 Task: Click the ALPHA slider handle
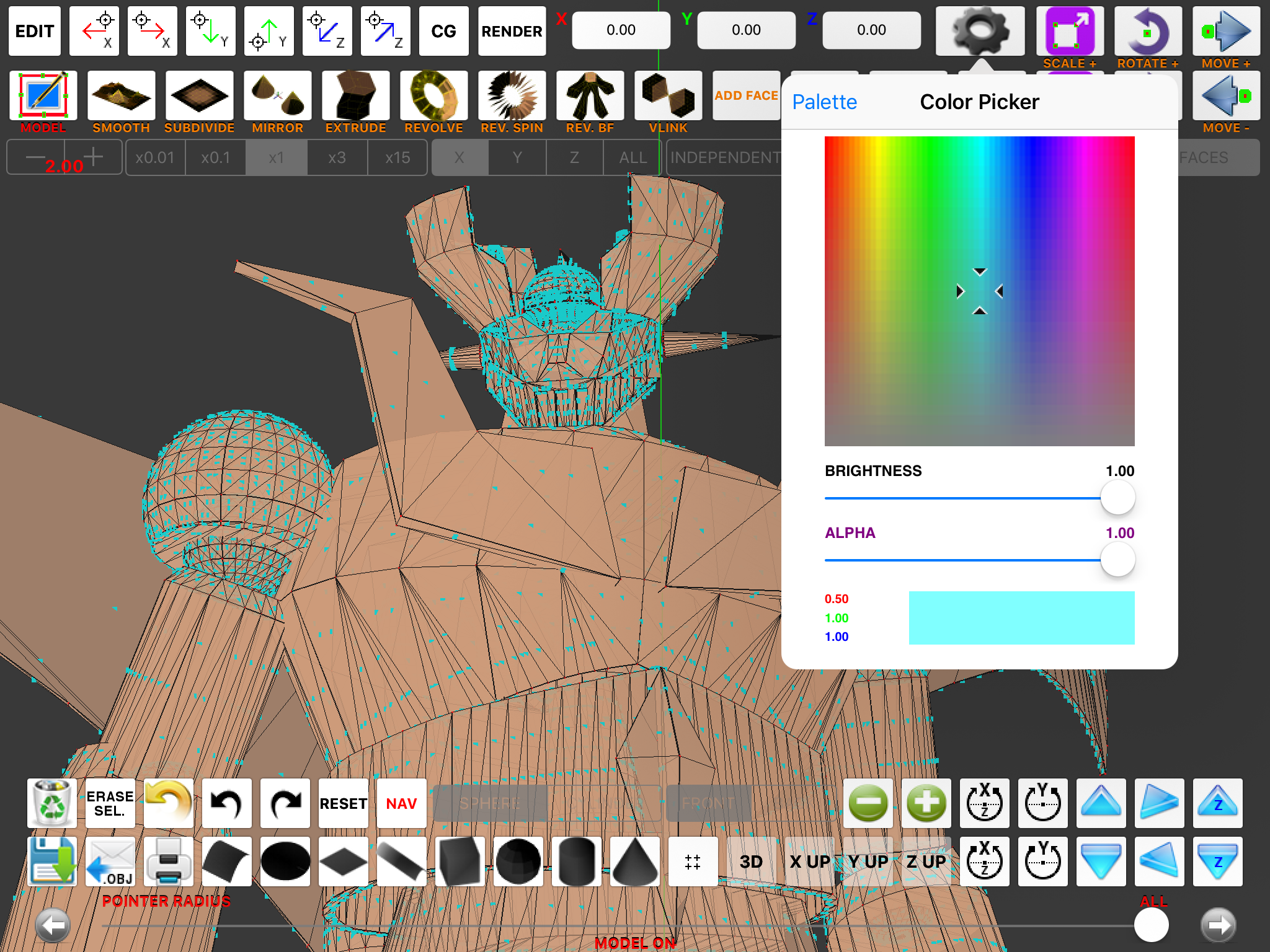tap(1118, 560)
